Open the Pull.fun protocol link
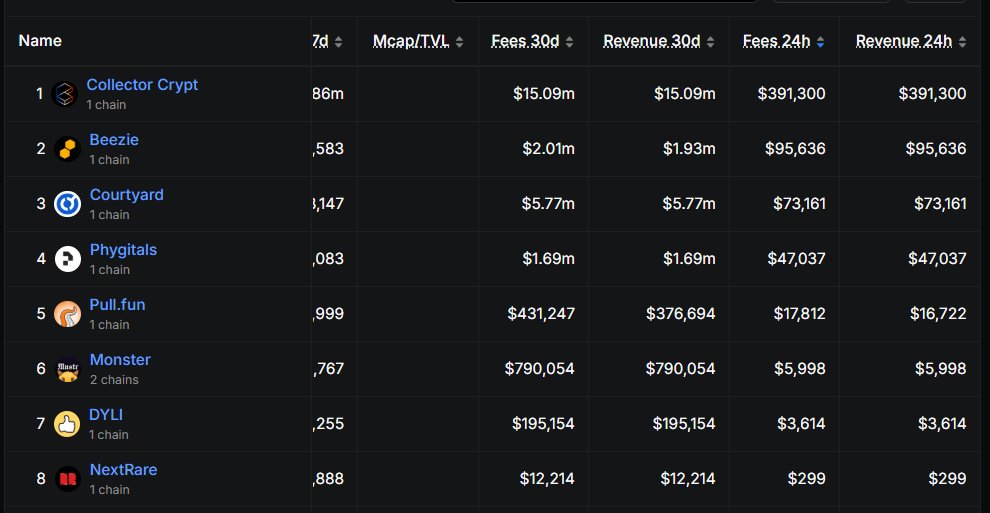Screen dimensions: 990x513 (x=117, y=305)
